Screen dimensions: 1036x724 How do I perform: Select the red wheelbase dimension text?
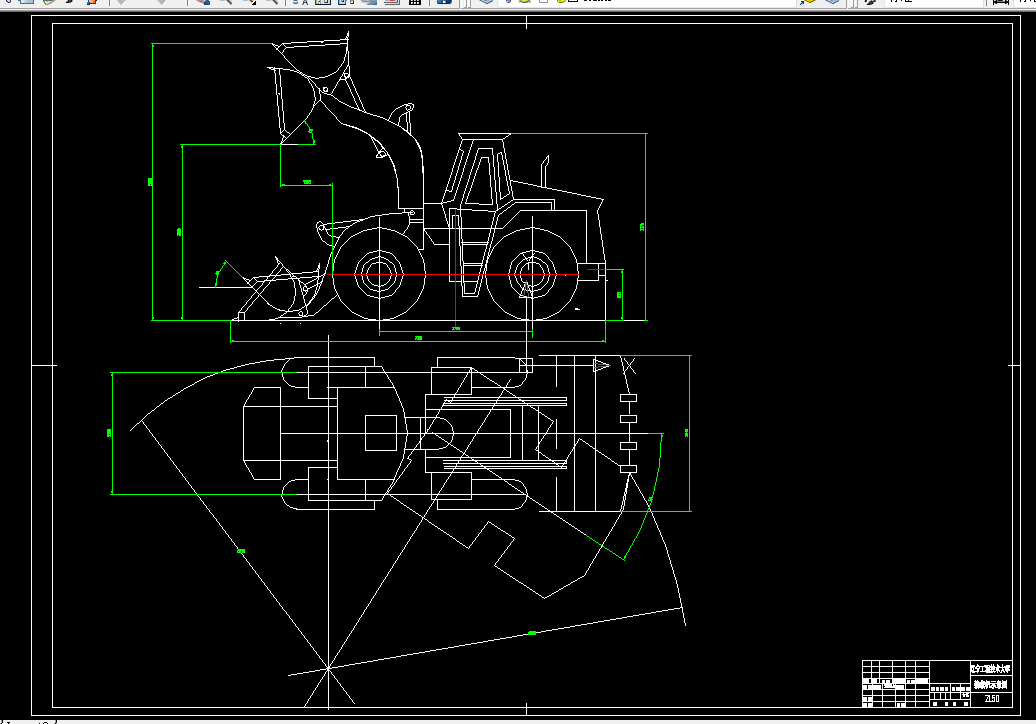(x=456, y=328)
